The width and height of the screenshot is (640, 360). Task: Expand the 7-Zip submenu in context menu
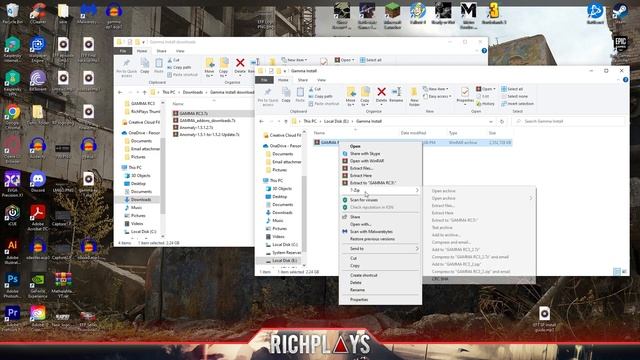click(380, 190)
